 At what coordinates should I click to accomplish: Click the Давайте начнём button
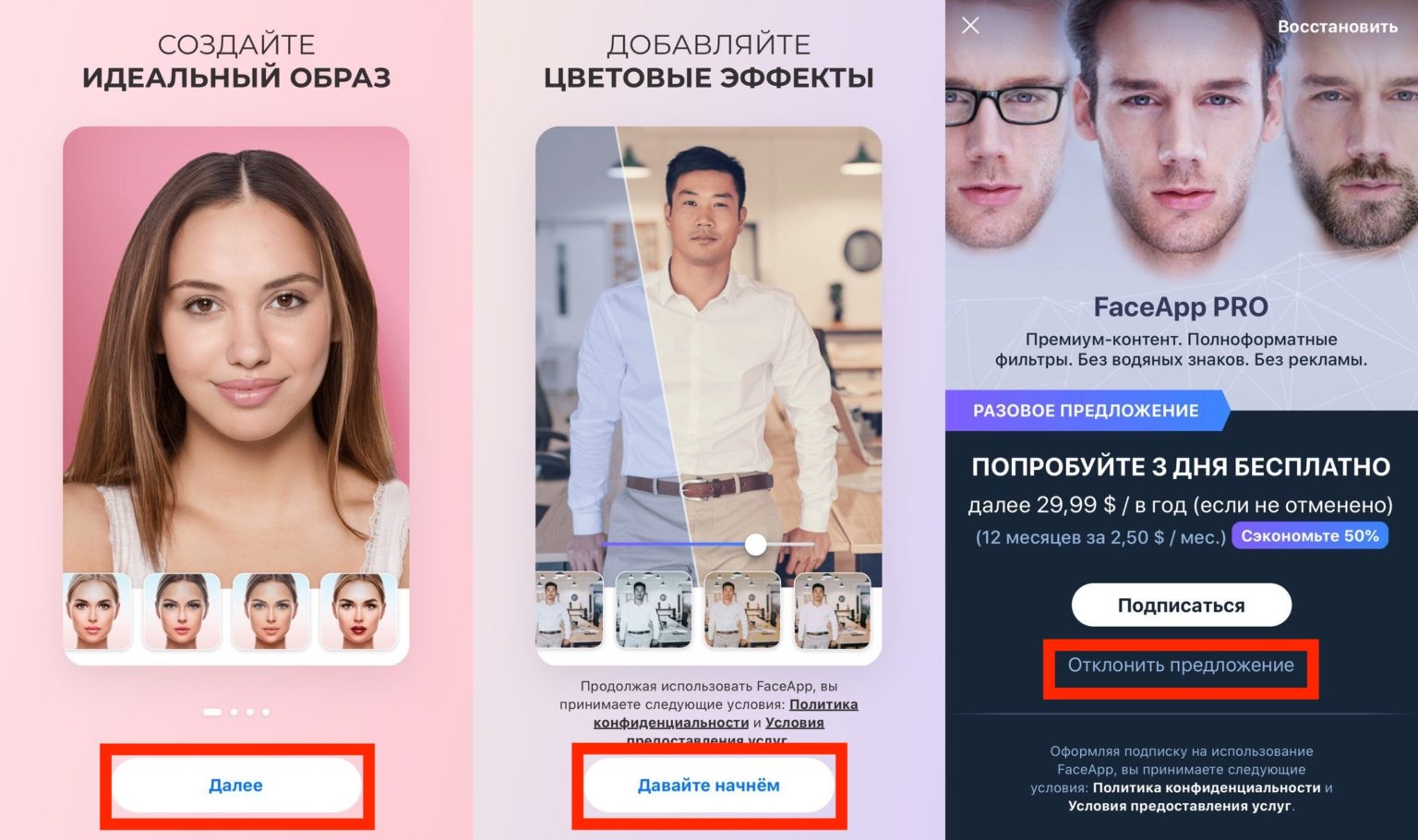pyautogui.click(x=709, y=786)
